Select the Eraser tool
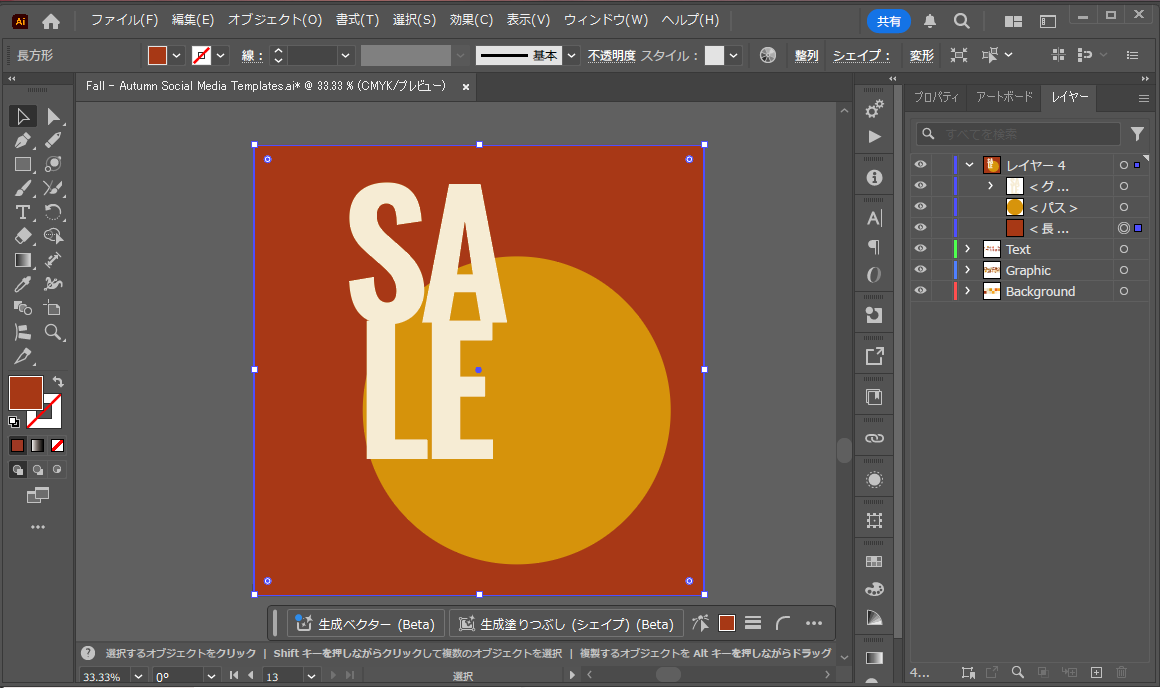This screenshot has height=688, width=1160. [23, 236]
